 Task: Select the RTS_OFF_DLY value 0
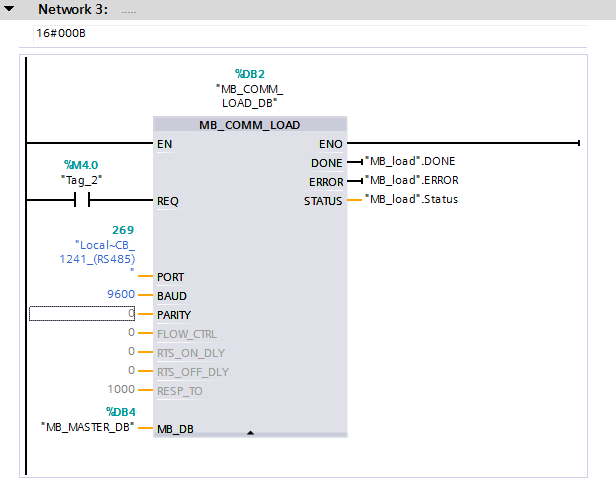coord(132,370)
